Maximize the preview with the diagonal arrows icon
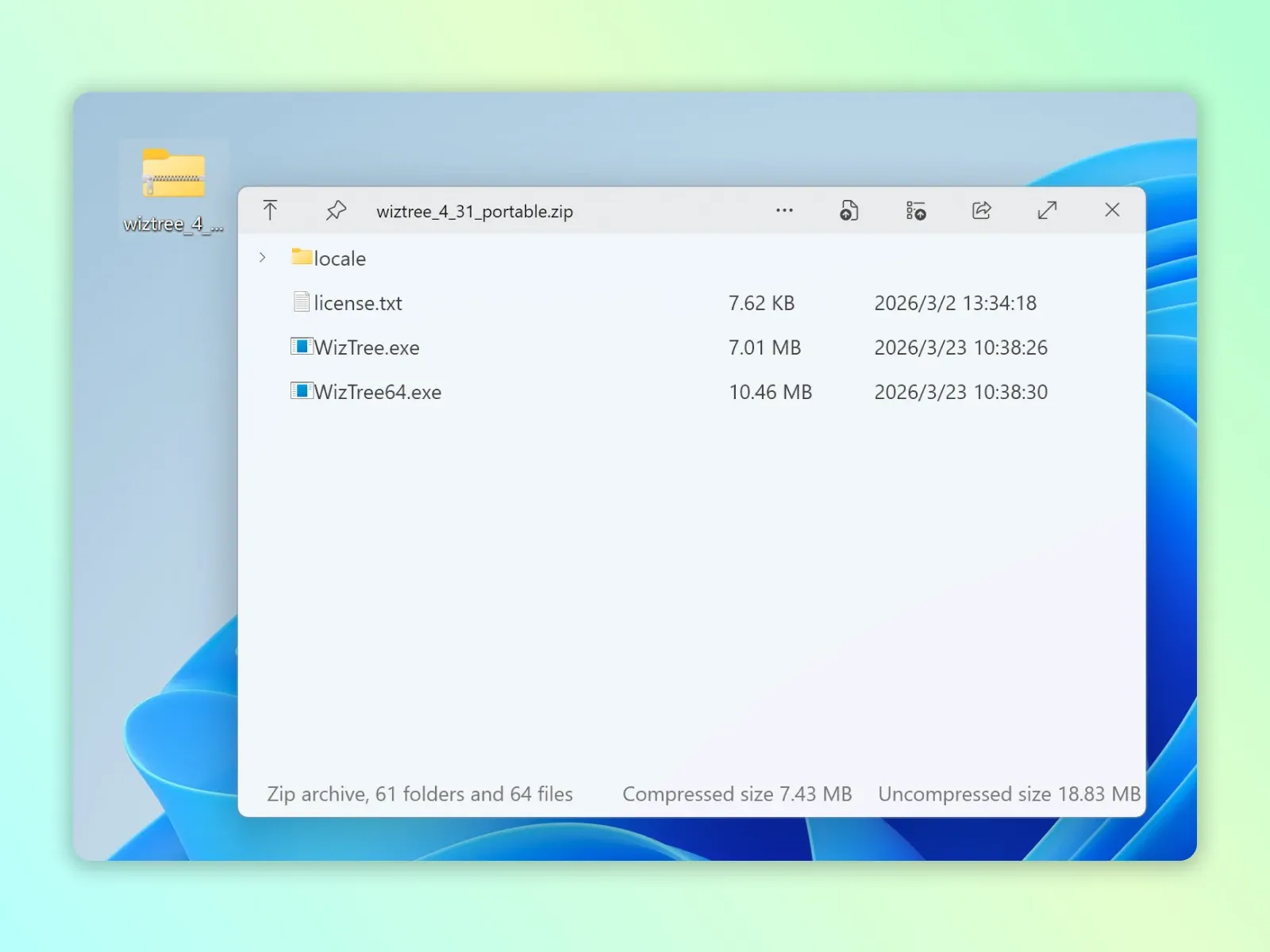 (x=1047, y=210)
